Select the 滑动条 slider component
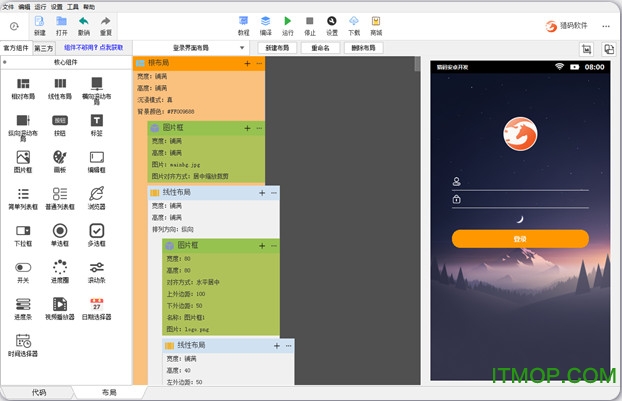Image resolution: width=622 pixels, height=401 pixels. 97,268
